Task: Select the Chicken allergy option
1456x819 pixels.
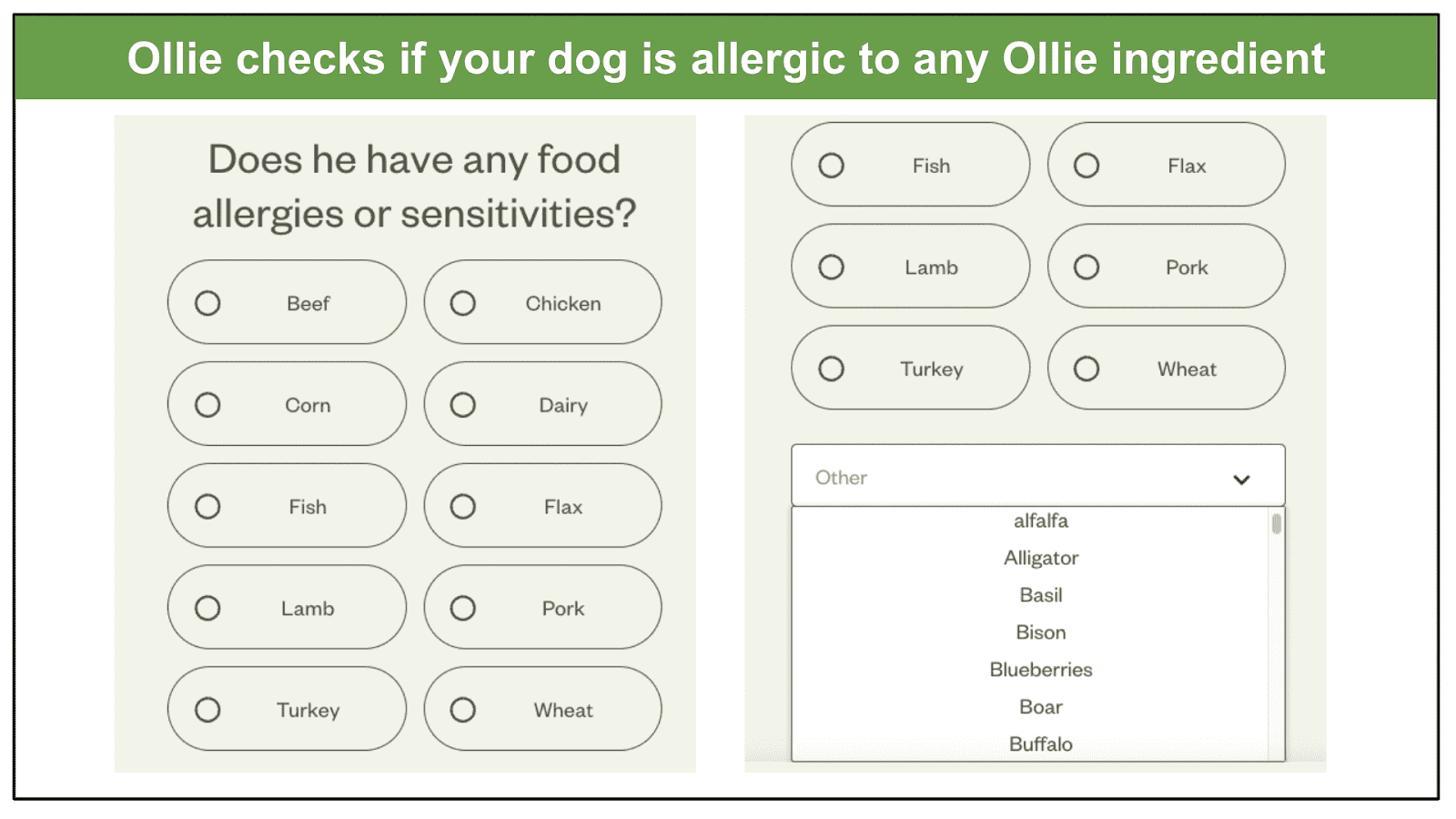Action: [542, 302]
